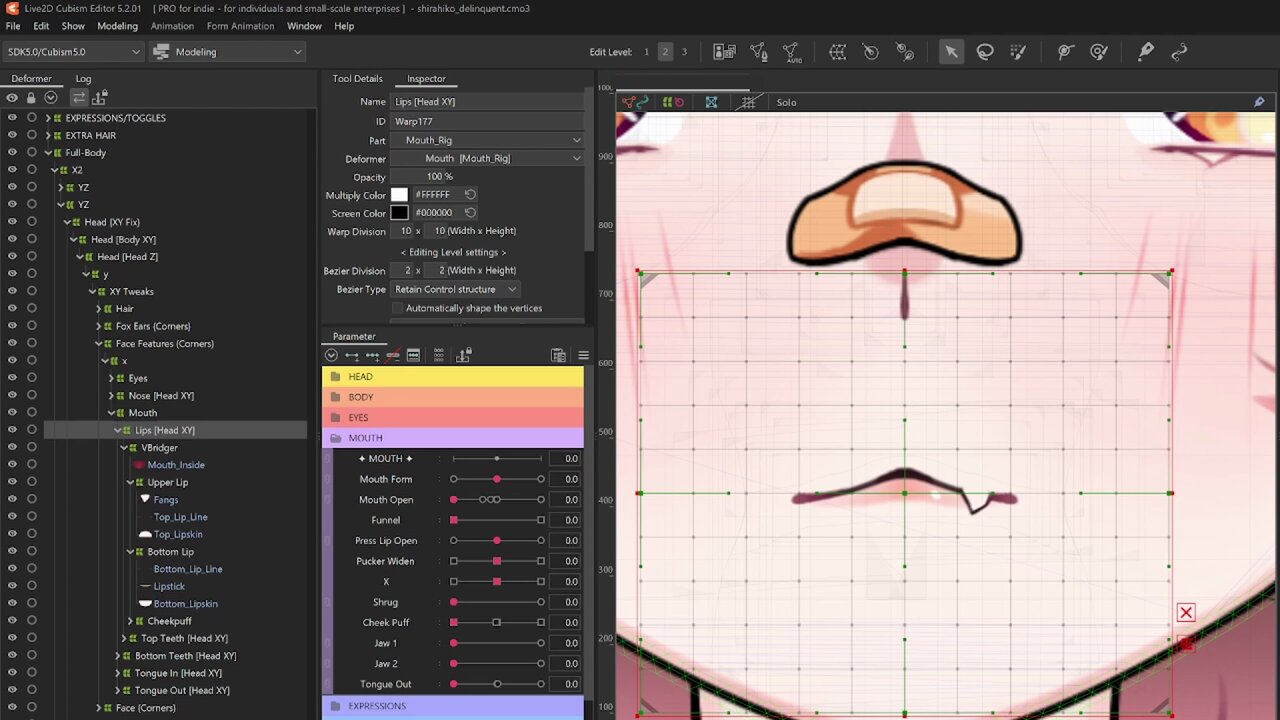Reset Multiply Color to default
1280x720 pixels.
point(470,194)
